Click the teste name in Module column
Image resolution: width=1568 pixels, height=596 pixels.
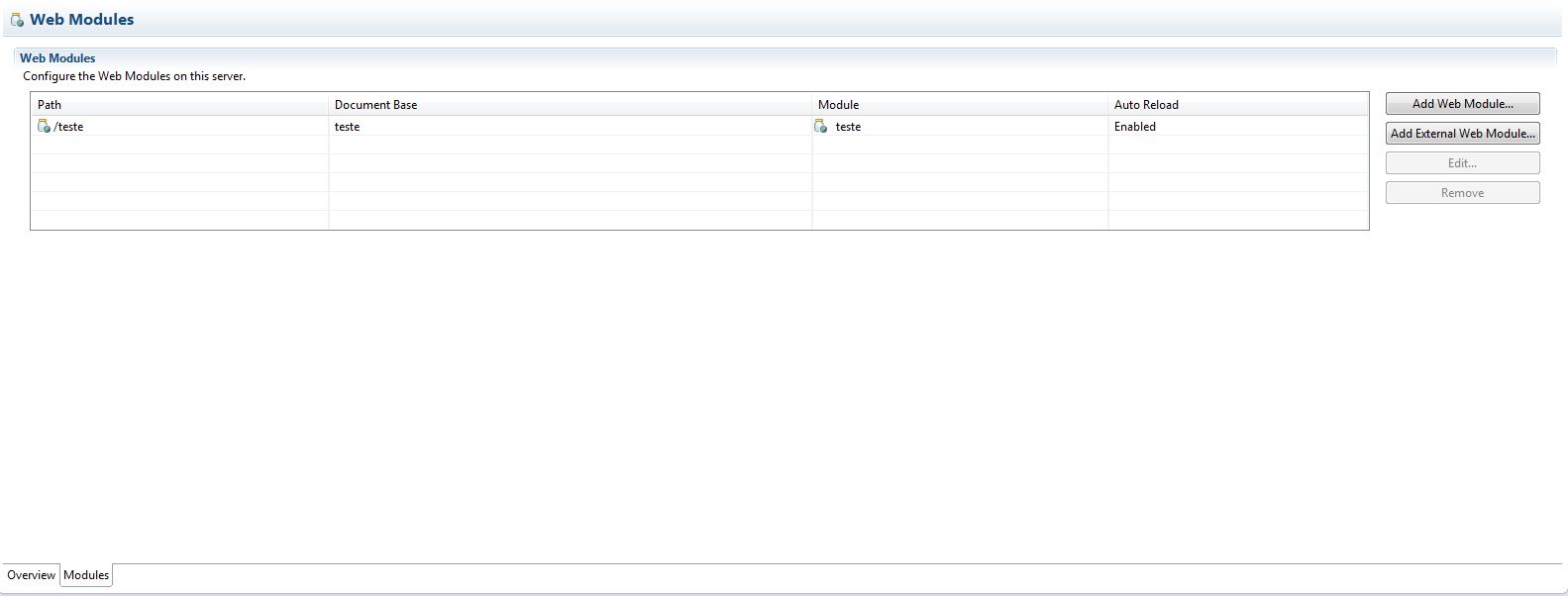848,127
